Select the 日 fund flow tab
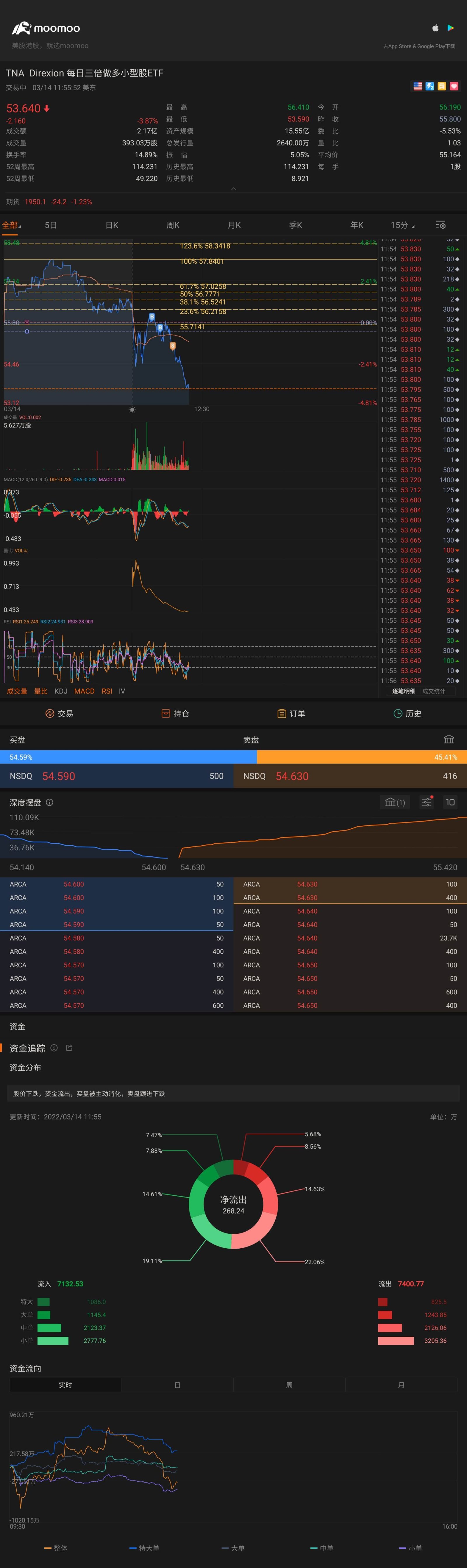 [177, 1385]
